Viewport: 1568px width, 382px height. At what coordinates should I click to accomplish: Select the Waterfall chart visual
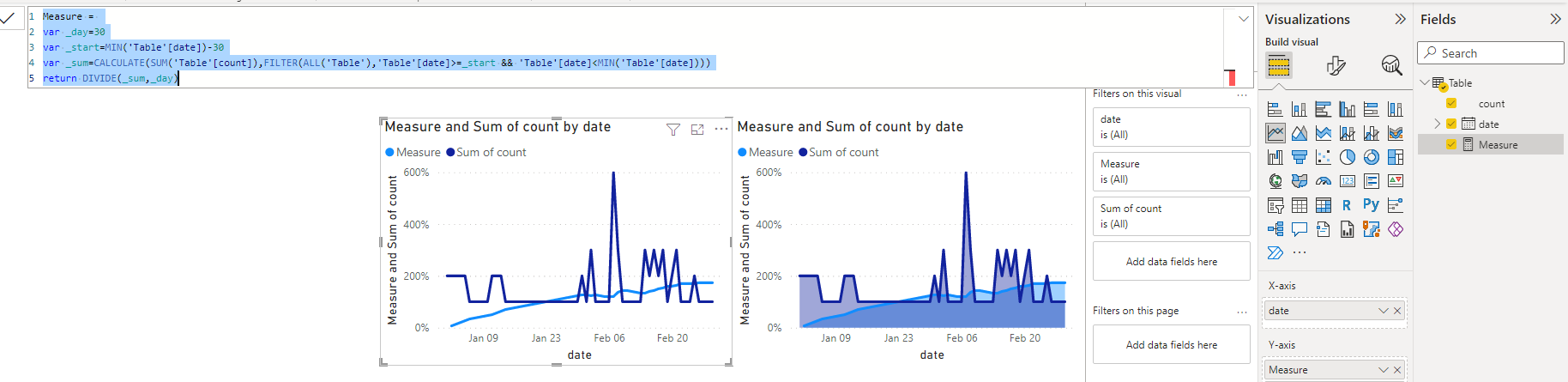pos(1276,157)
